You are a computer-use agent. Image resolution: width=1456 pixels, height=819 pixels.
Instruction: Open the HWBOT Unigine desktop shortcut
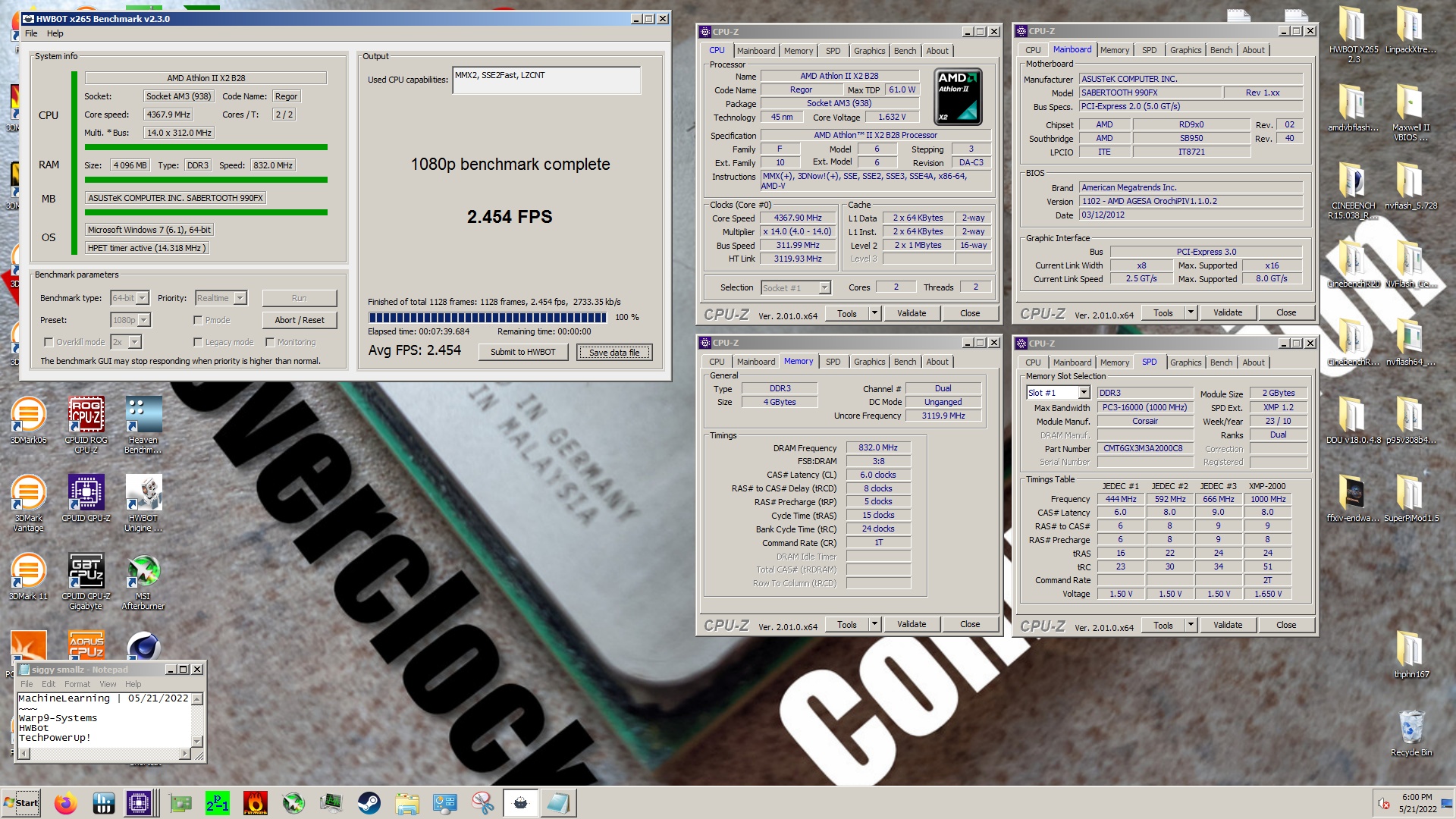coord(143,502)
